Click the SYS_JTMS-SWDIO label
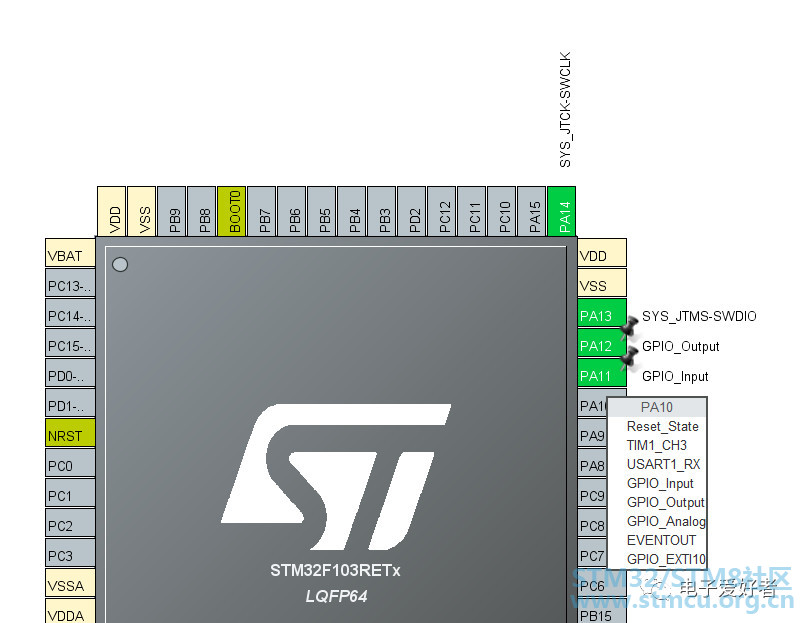The width and height of the screenshot is (803, 623). (699, 316)
